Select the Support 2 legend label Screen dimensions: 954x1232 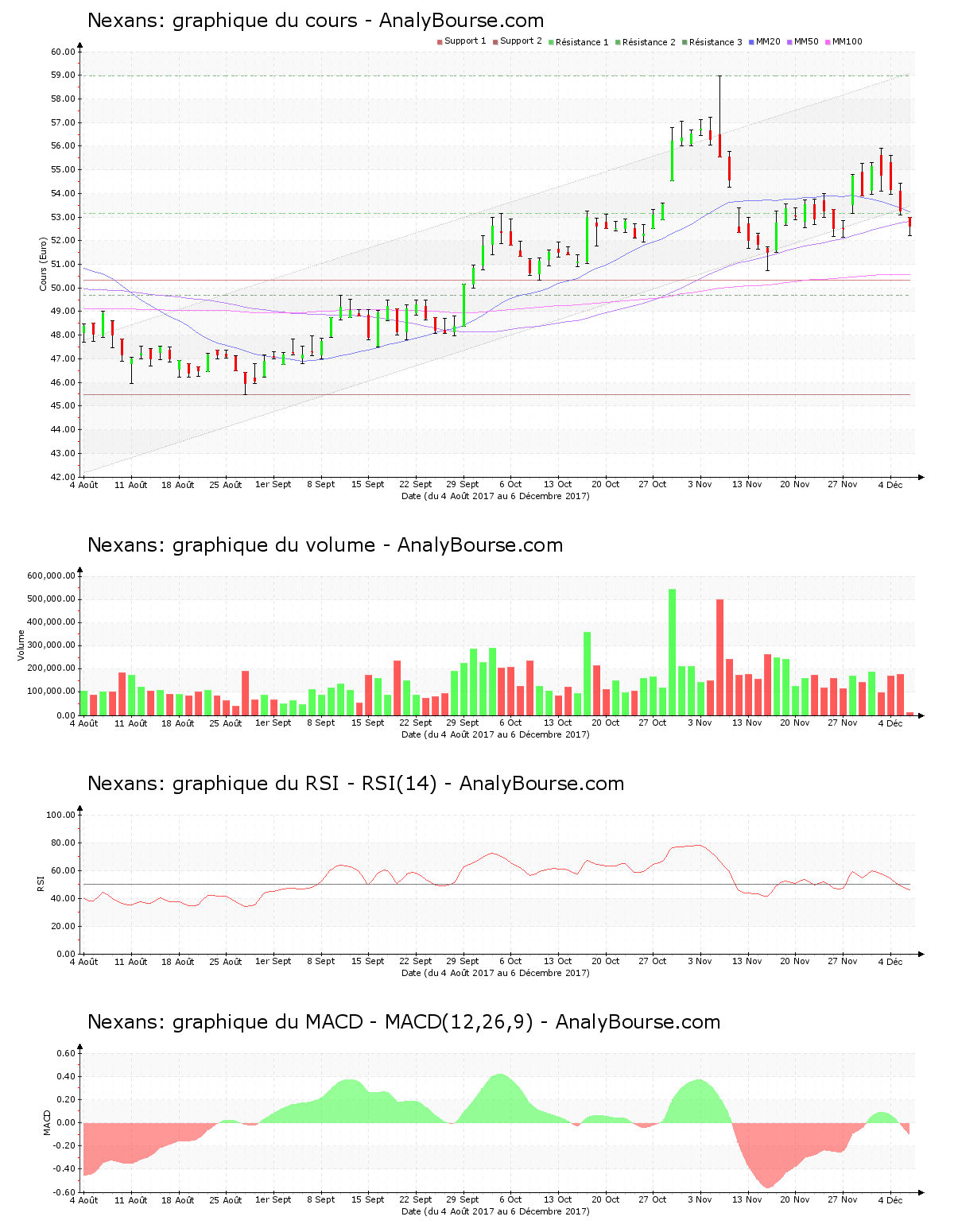[521, 41]
